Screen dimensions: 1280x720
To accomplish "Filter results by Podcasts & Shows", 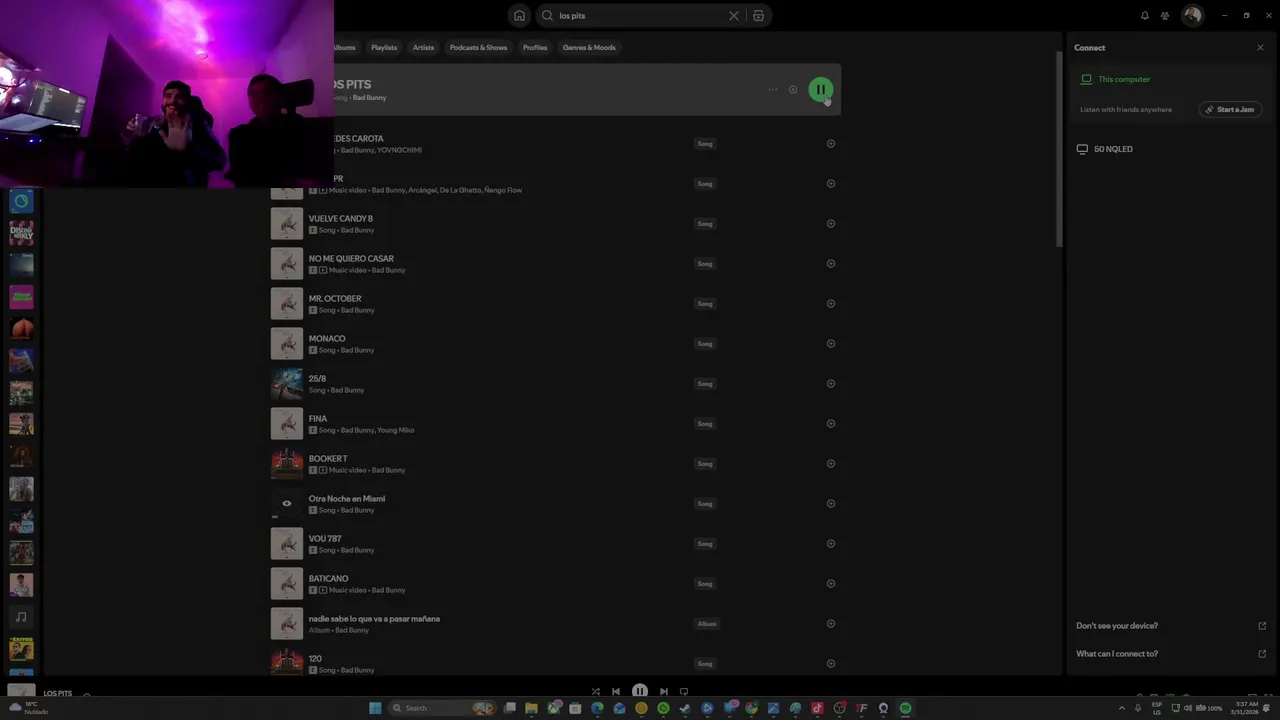I will pyautogui.click(x=478, y=47).
